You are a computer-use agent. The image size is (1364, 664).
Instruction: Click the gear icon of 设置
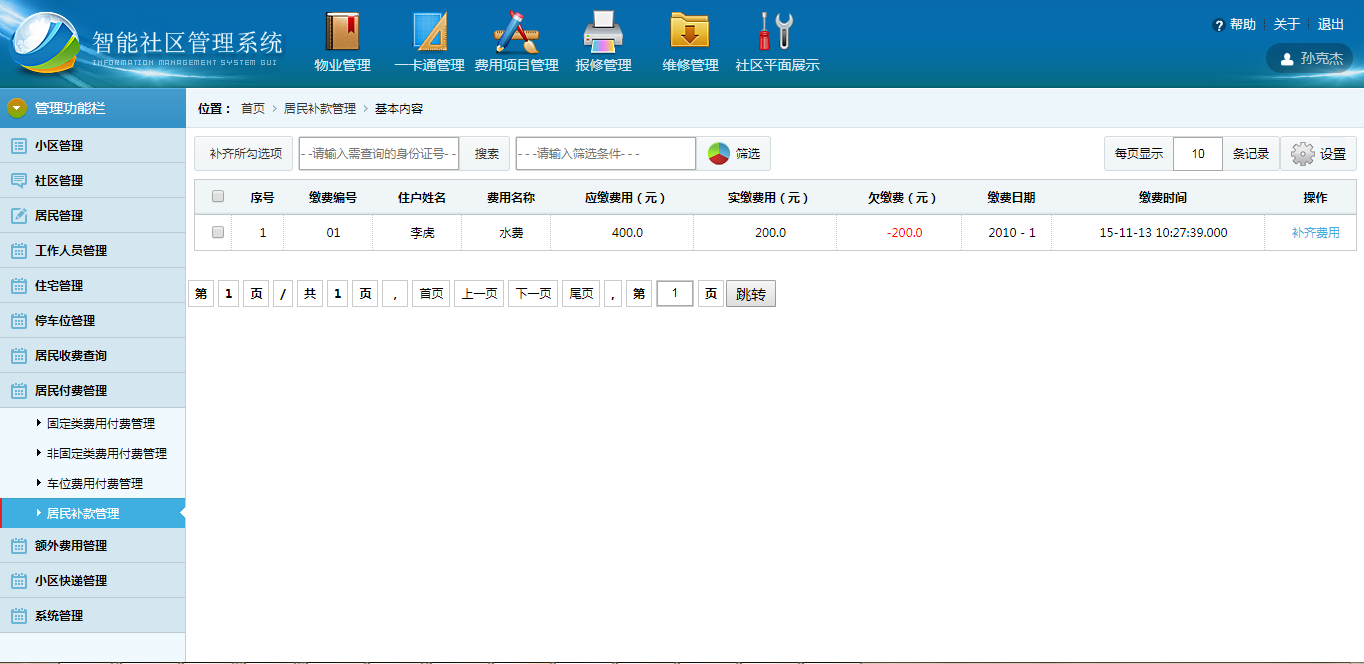click(1302, 154)
